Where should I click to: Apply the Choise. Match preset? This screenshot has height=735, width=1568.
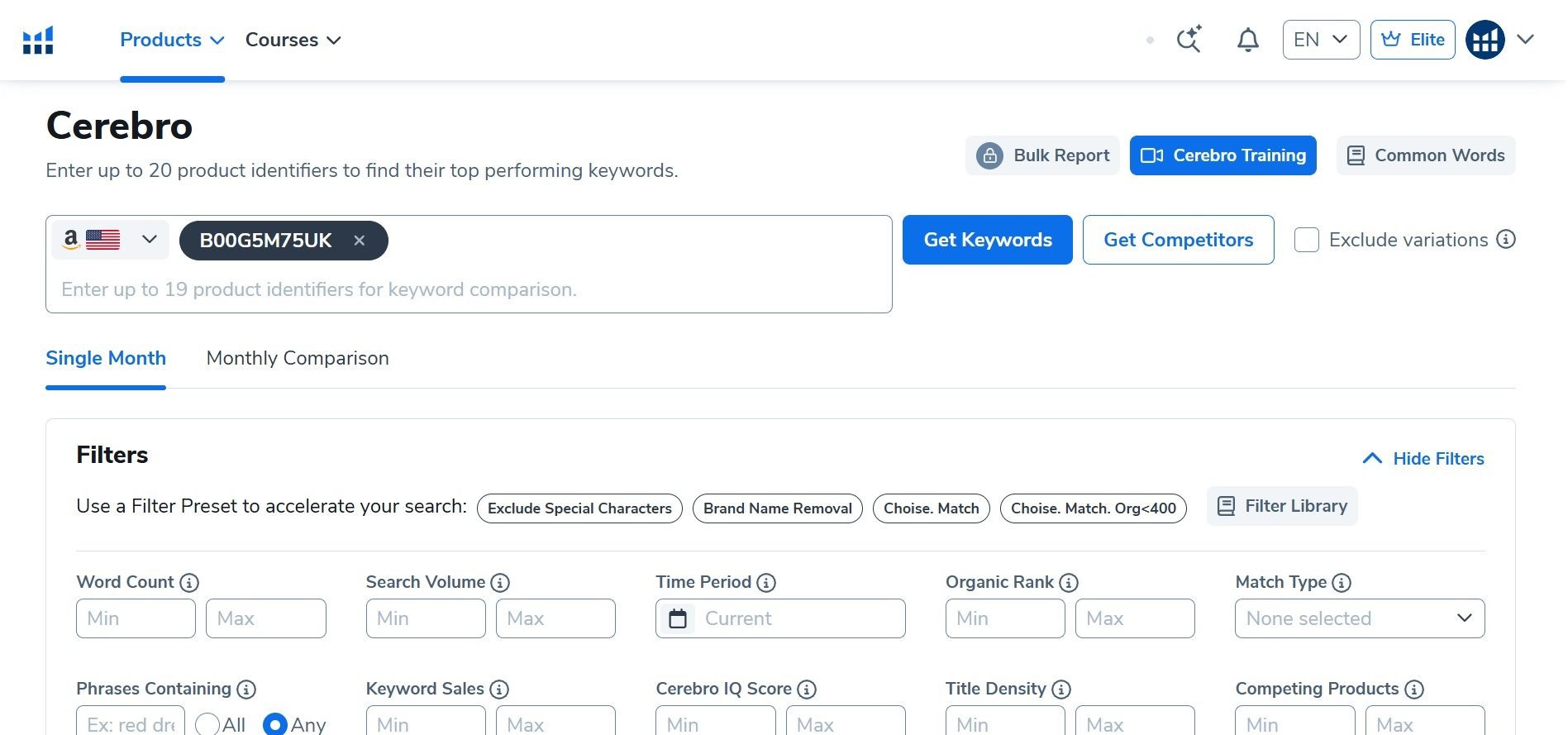click(x=932, y=508)
